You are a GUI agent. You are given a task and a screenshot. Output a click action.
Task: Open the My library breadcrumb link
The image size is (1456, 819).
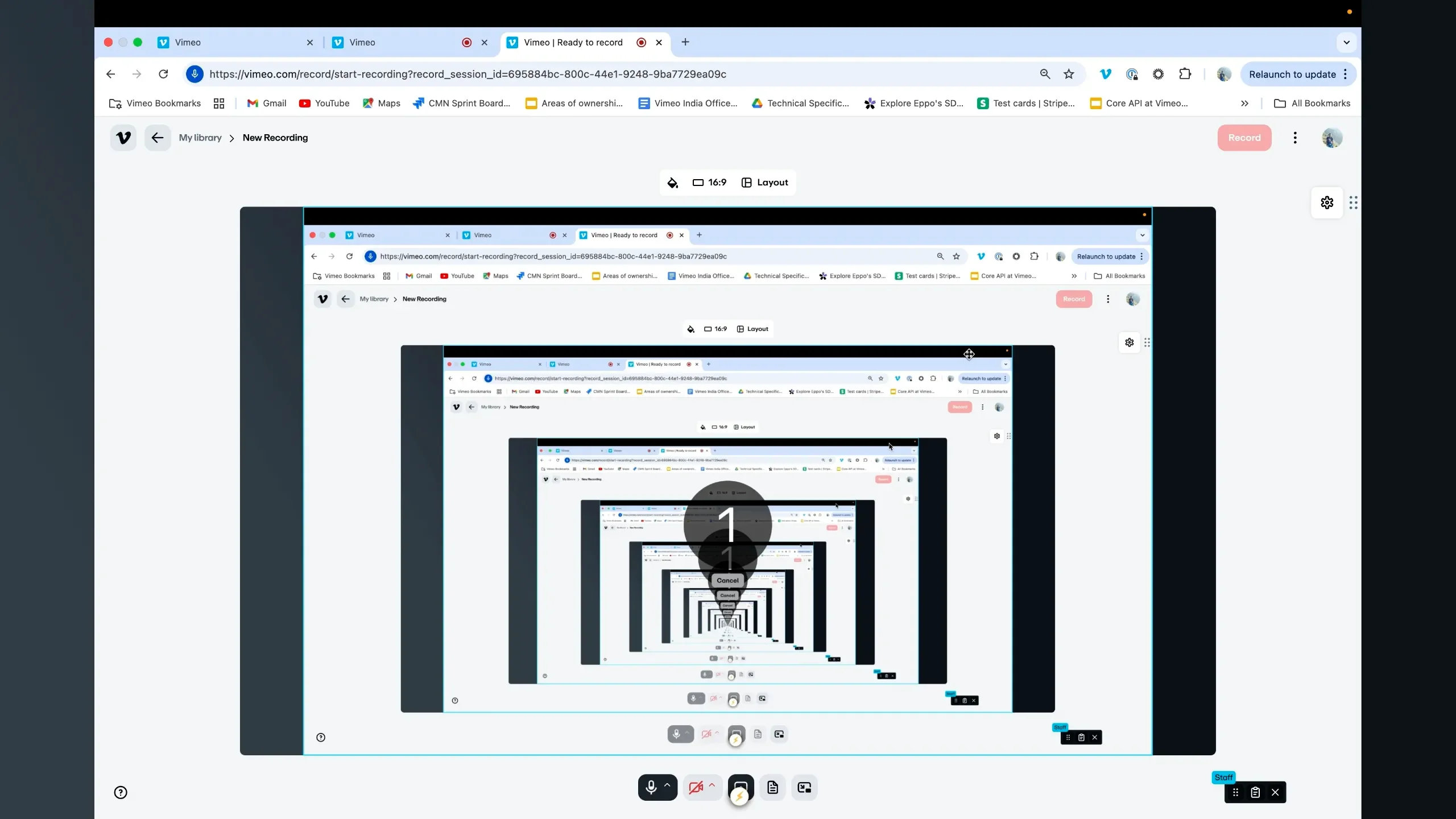click(200, 137)
